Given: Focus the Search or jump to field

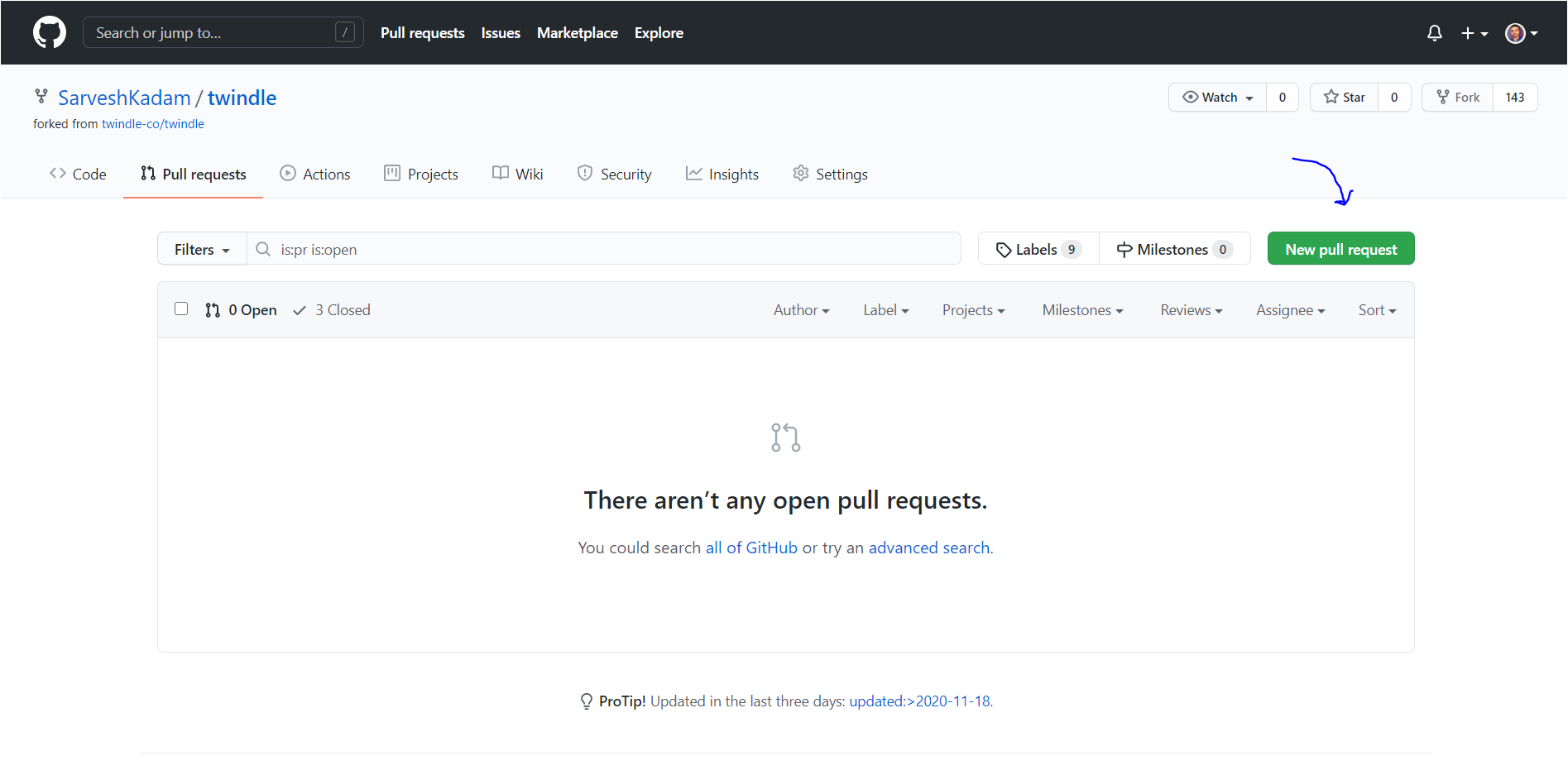Looking at the screenshot, I should click(x=223, y=32).
